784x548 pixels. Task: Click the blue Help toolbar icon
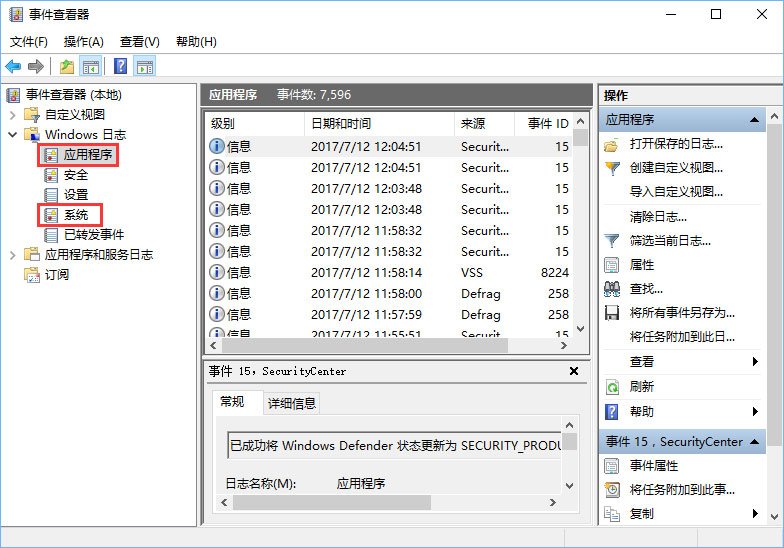(120, 67)
